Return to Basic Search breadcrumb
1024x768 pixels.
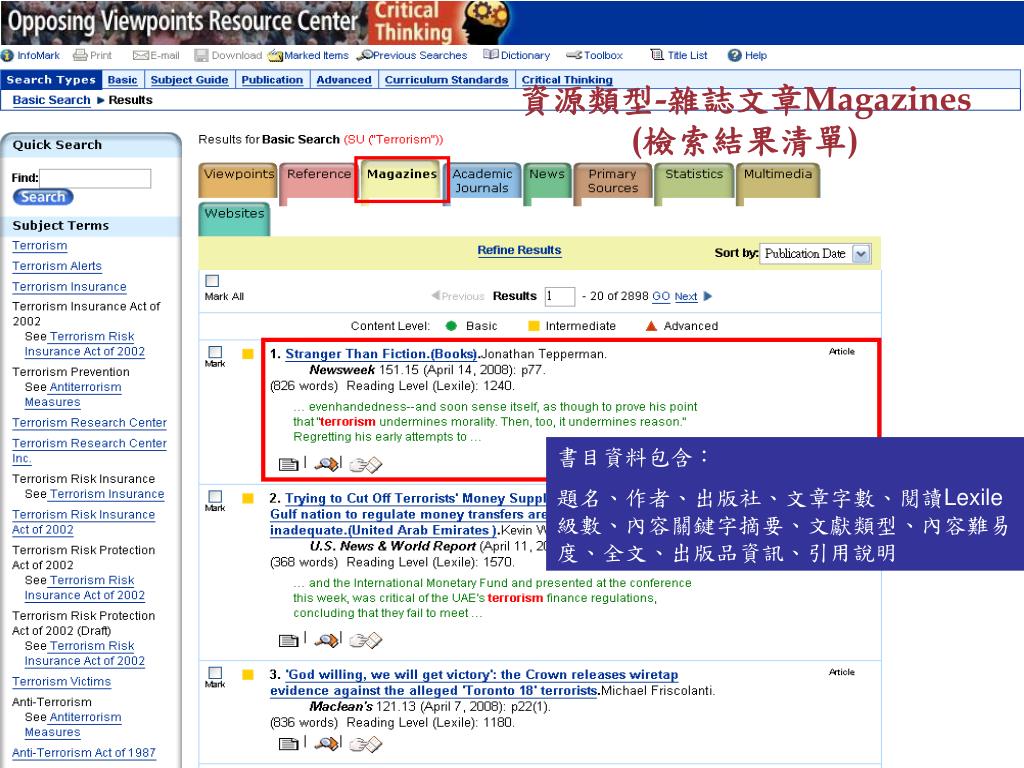click(x=52, y=100)
